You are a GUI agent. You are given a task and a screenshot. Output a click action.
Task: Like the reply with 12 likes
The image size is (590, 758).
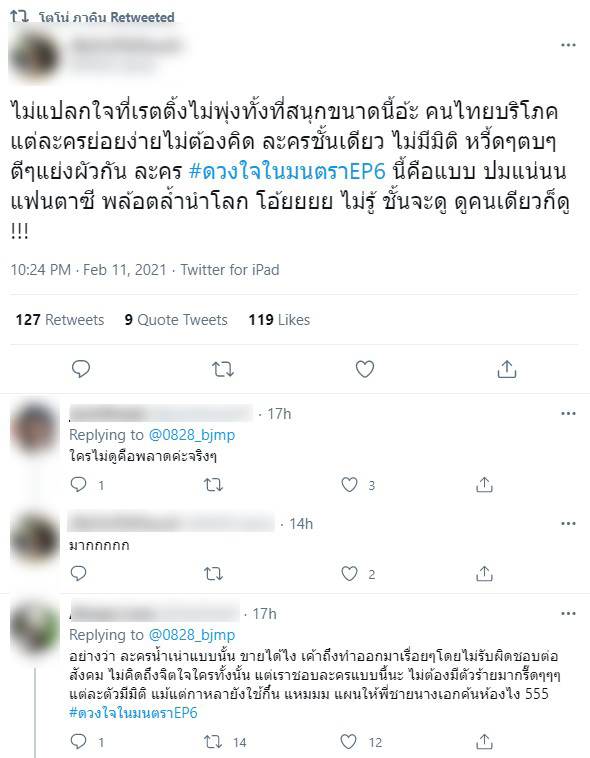(349, 742)
